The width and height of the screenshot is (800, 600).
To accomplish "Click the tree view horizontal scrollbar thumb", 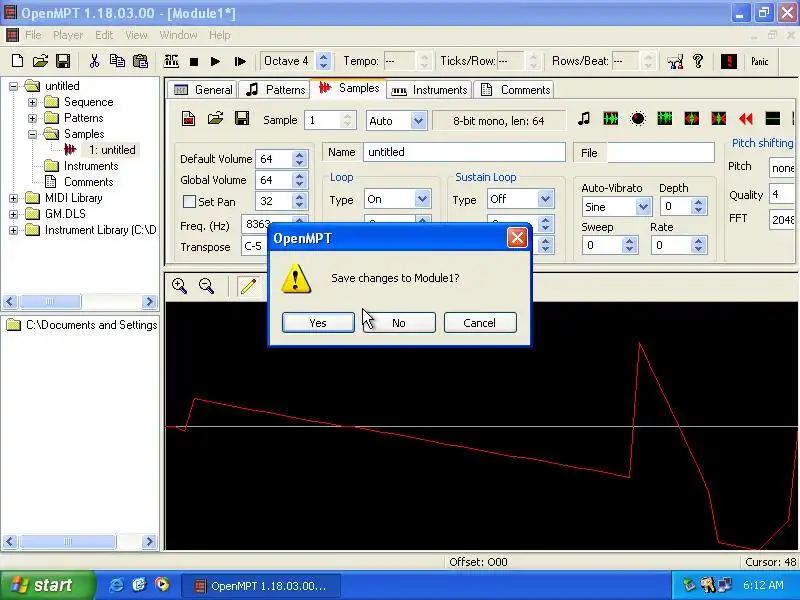I will 50,302.
